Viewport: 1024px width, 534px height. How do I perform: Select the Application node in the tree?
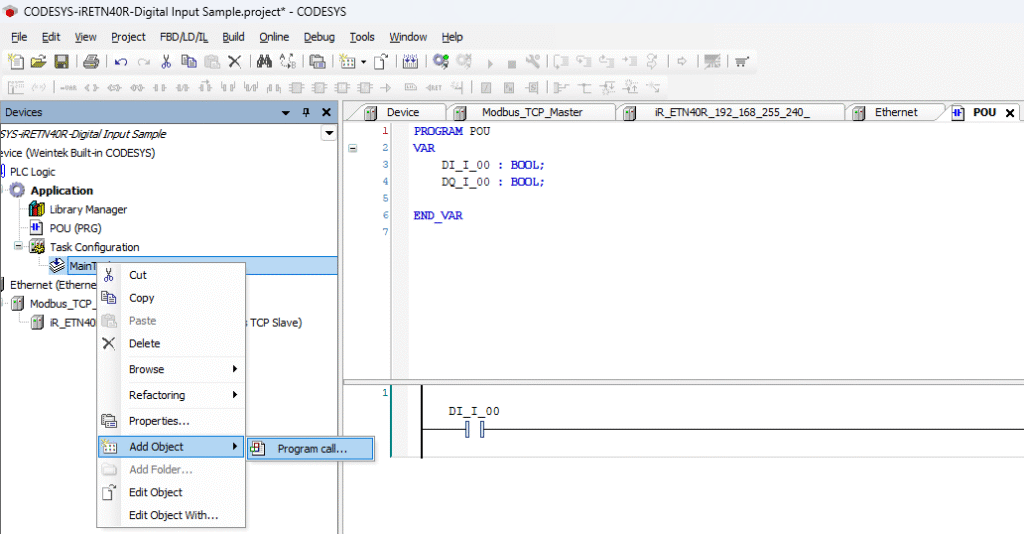(61, 191)
